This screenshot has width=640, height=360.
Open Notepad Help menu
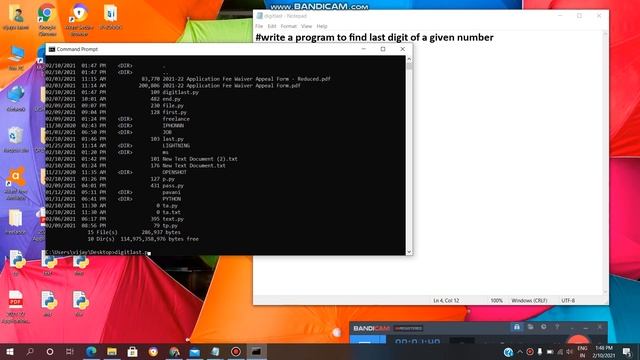click(x=322, y=26)
